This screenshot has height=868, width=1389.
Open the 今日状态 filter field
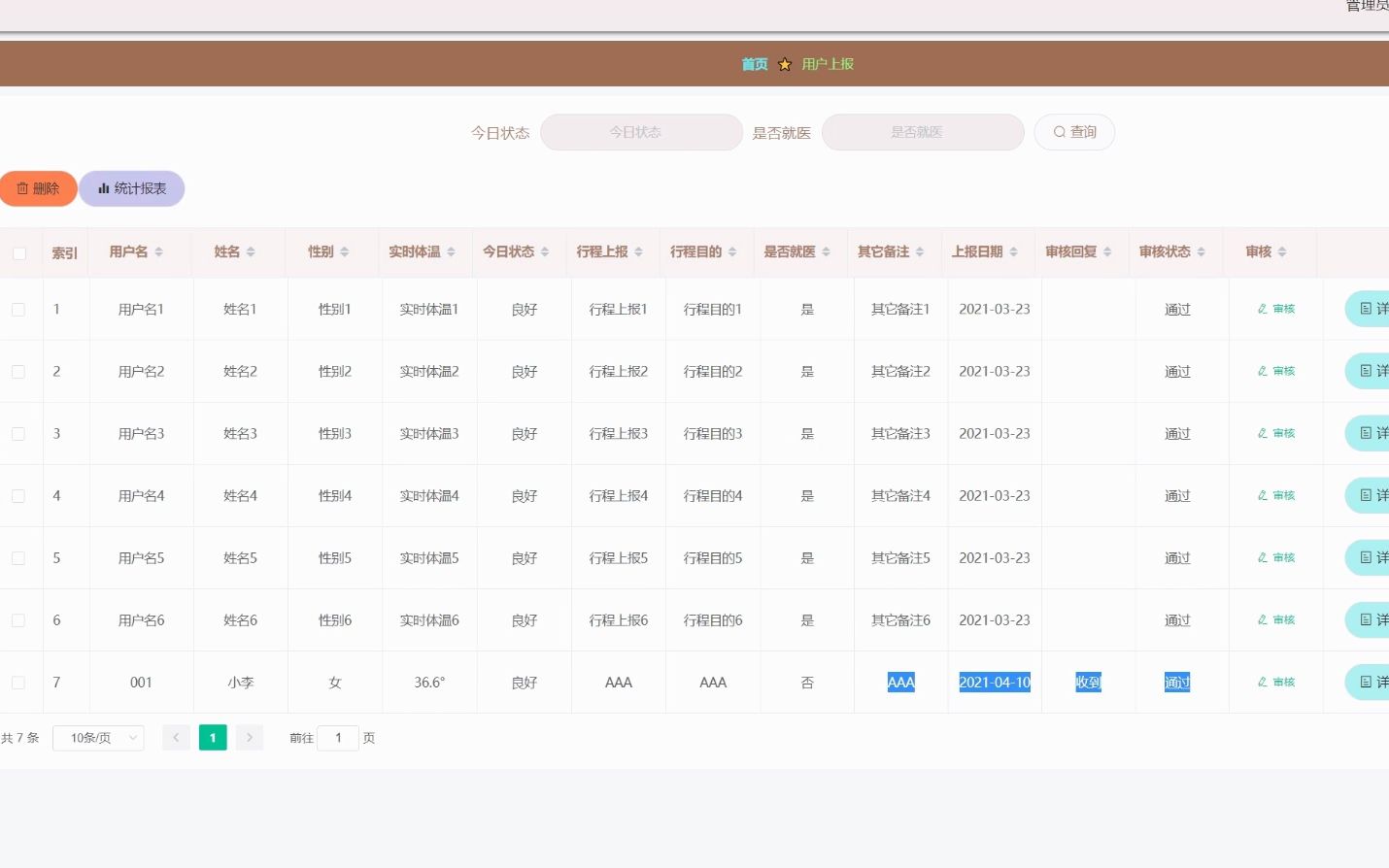(x=641, y=132)
